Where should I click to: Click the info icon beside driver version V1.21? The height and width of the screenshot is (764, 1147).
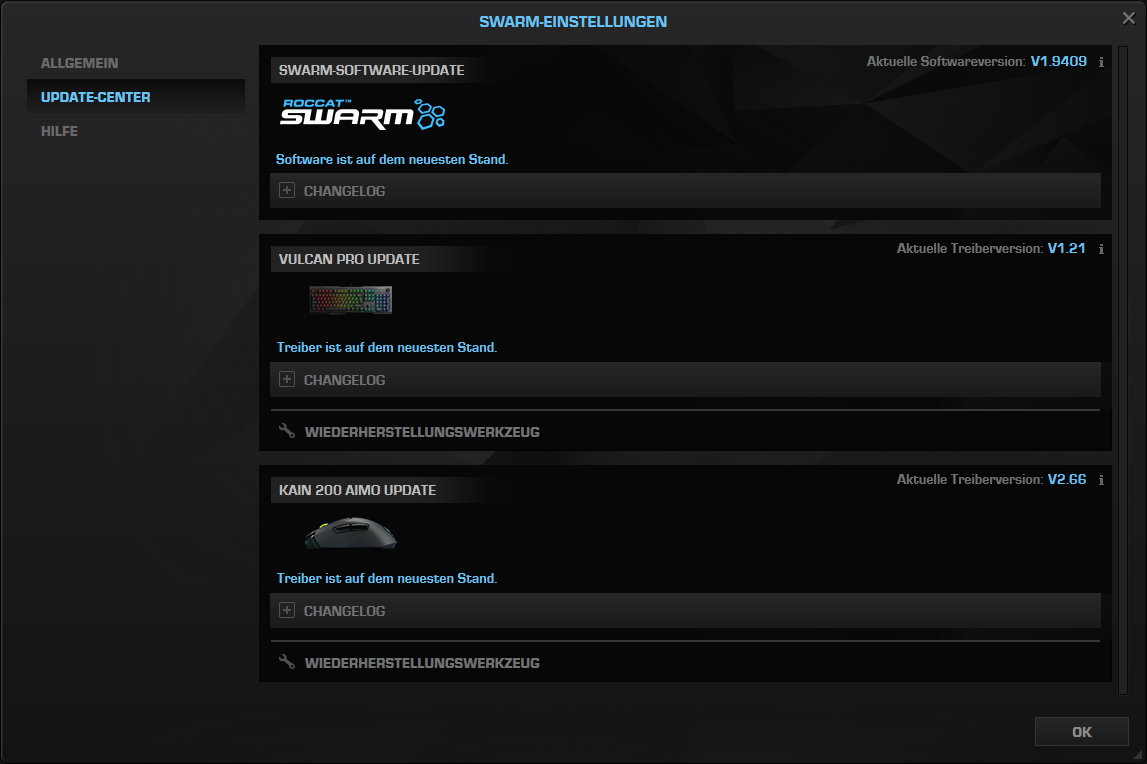[1101, 249]
